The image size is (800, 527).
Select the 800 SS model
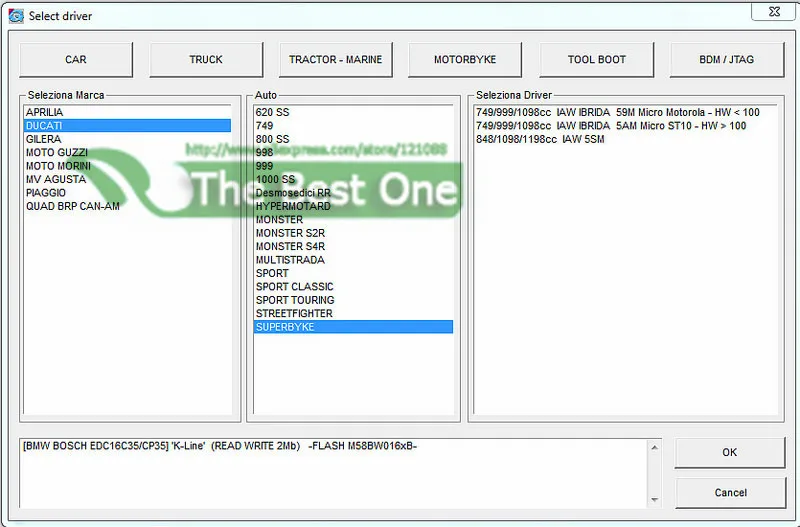353,139
